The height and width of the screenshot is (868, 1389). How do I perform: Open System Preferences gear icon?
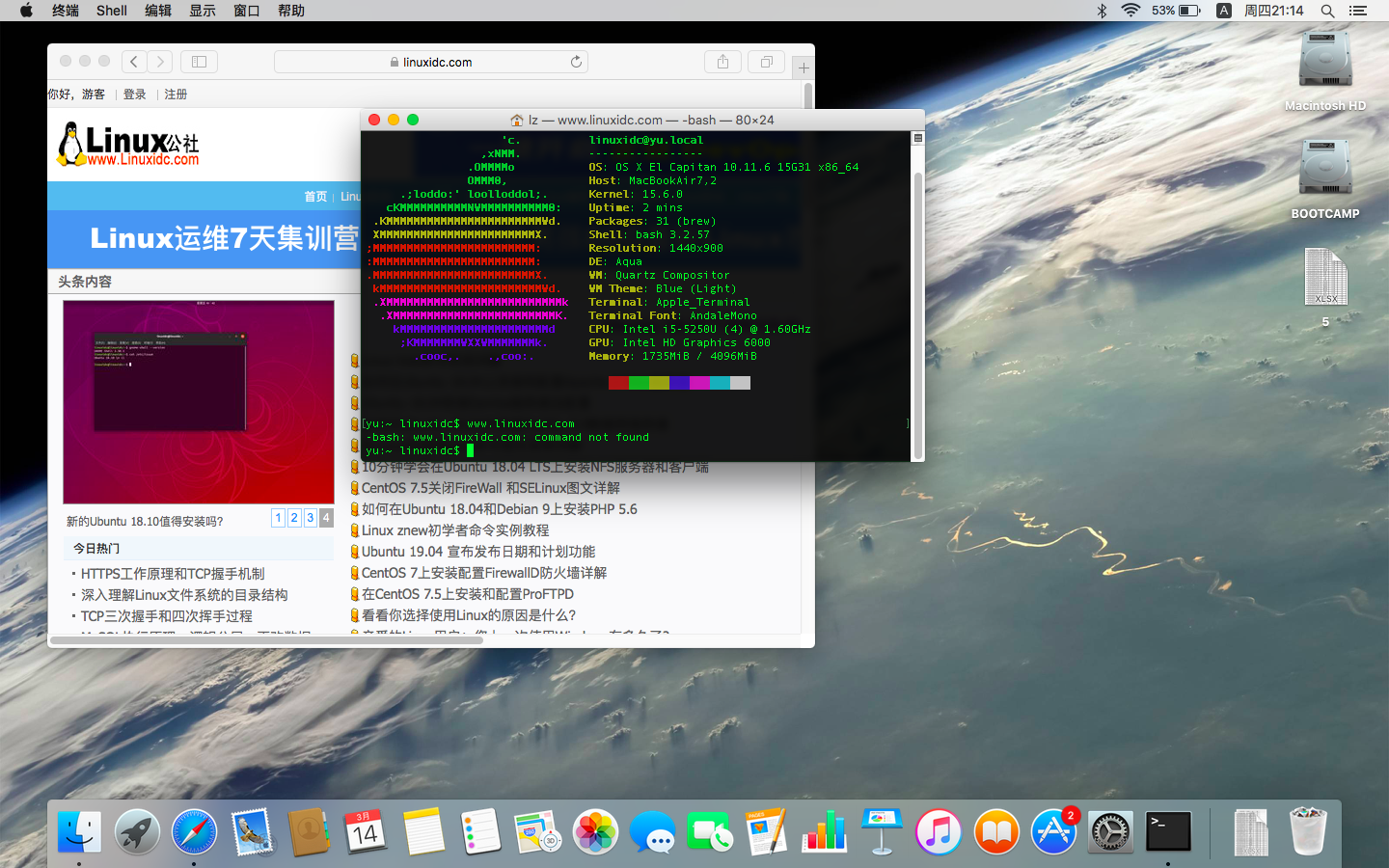(1110, 831)
